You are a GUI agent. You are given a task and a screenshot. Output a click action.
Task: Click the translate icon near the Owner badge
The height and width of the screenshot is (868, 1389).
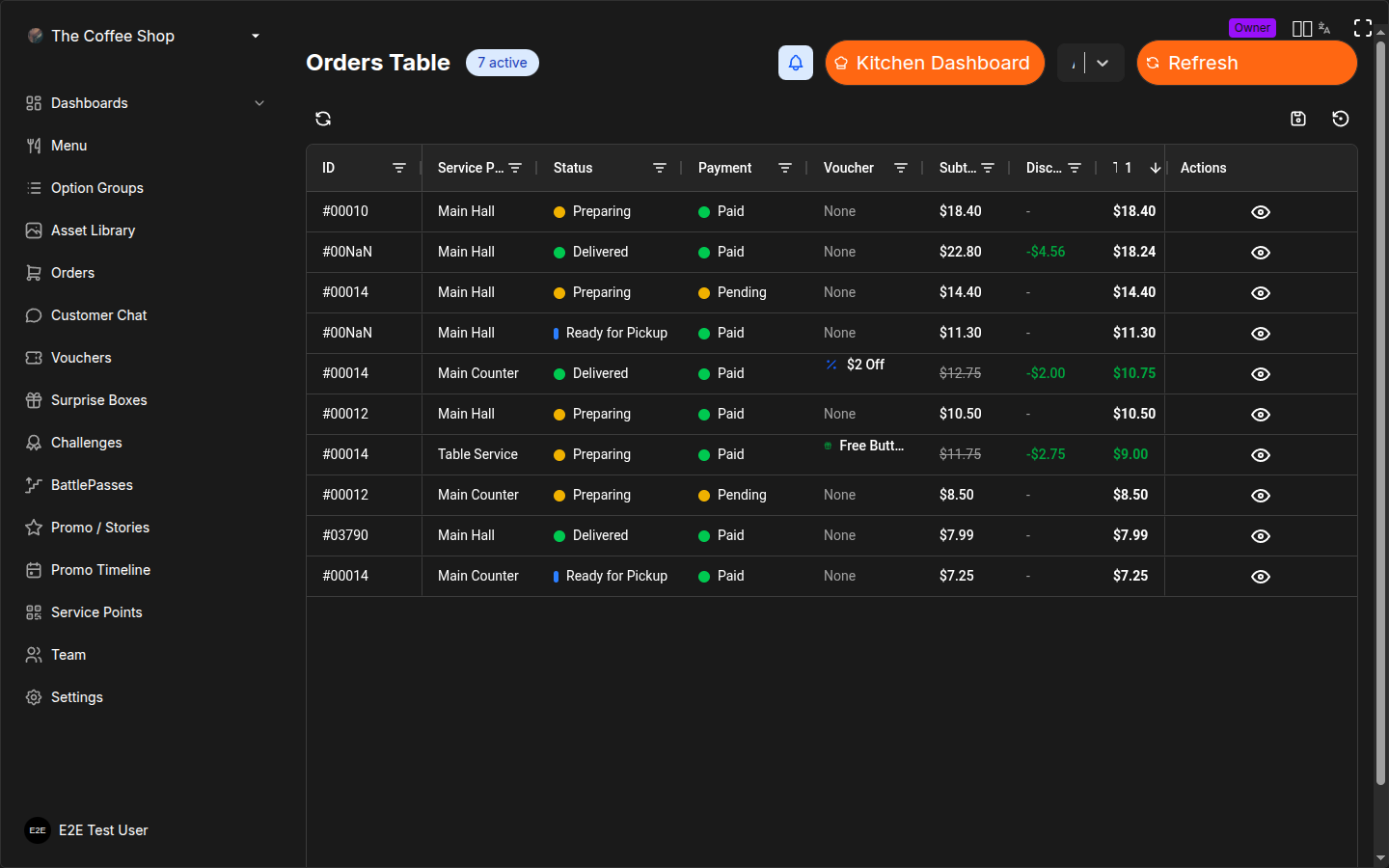tap(1324, 28)
